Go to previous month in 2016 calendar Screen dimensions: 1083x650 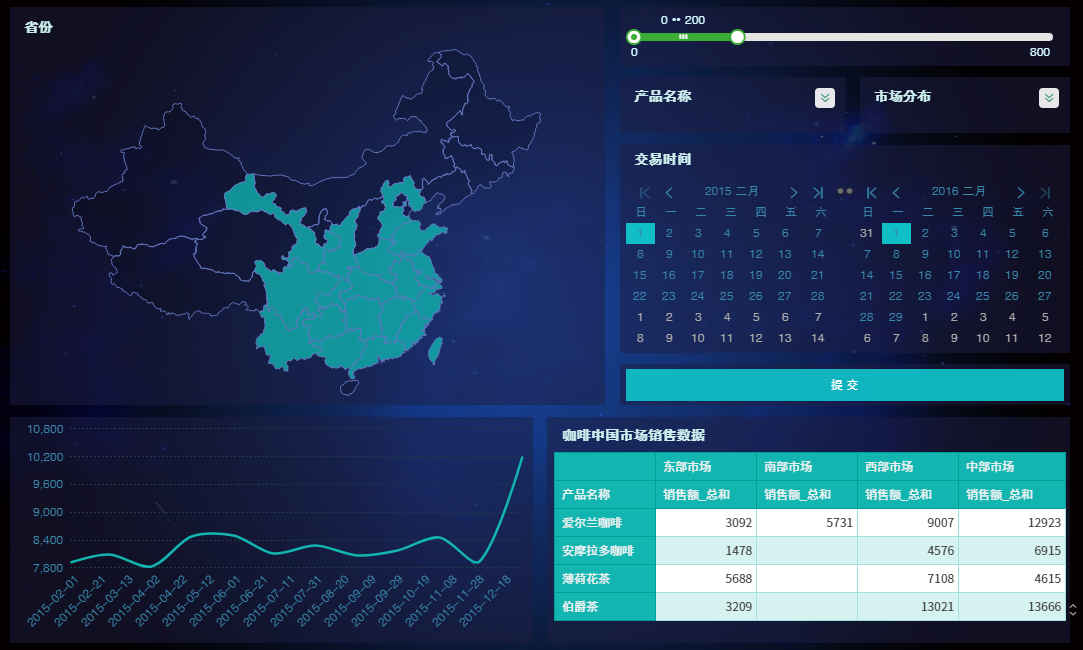[896, 192]
